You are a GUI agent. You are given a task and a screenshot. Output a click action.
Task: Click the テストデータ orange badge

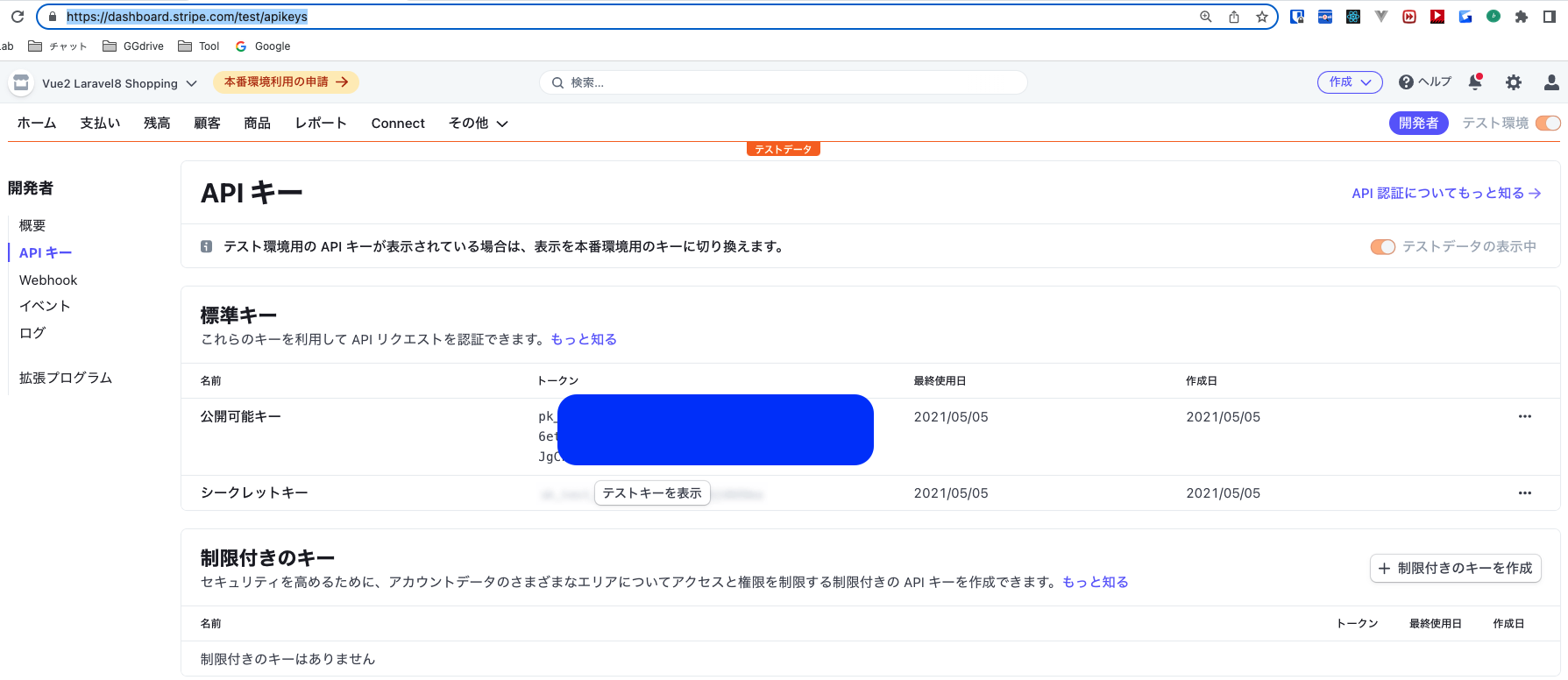click(784, 150)
